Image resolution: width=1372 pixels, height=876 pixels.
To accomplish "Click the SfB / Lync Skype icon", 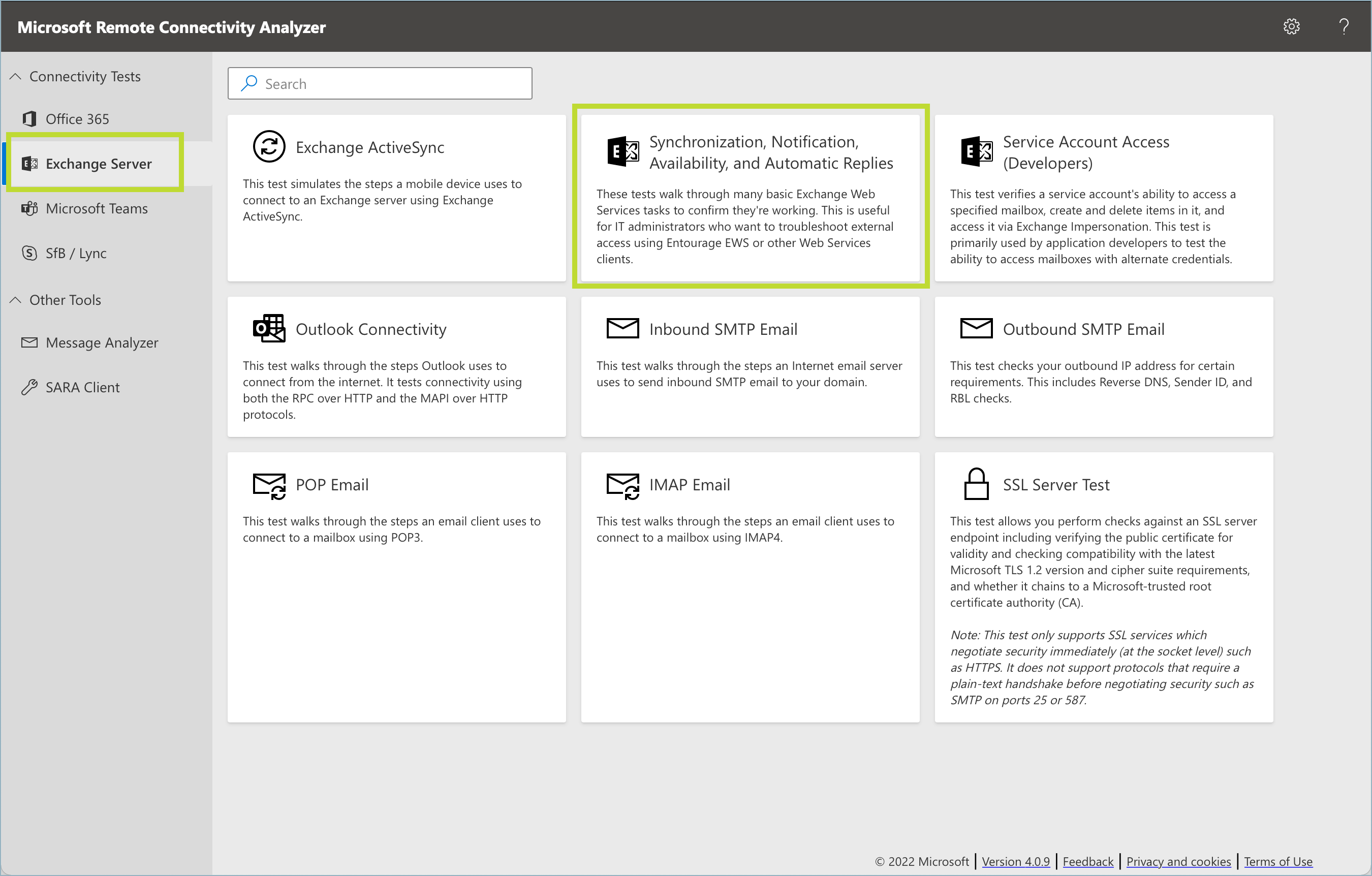I will tap(29, 253).
